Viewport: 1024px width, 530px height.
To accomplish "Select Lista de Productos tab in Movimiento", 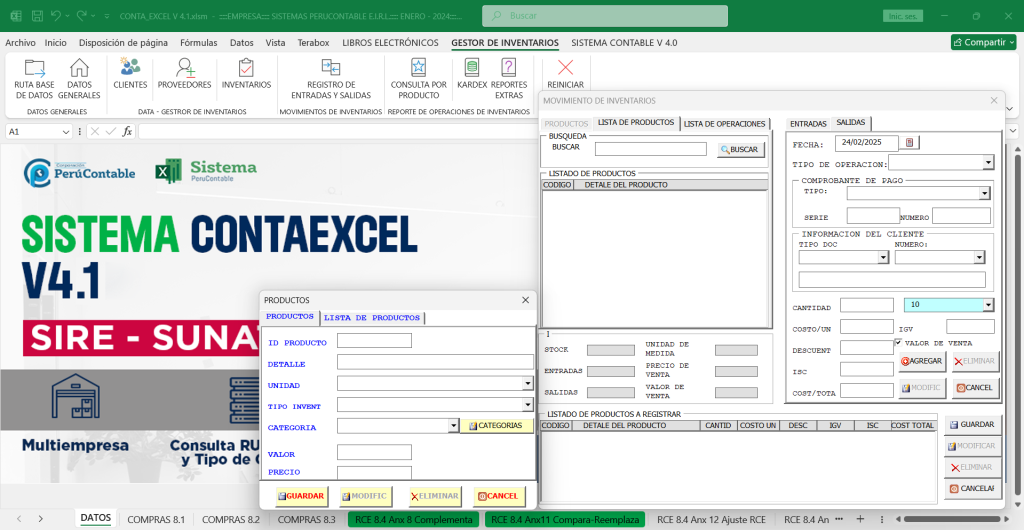I will pyautogui.click(x=635, y=123).
